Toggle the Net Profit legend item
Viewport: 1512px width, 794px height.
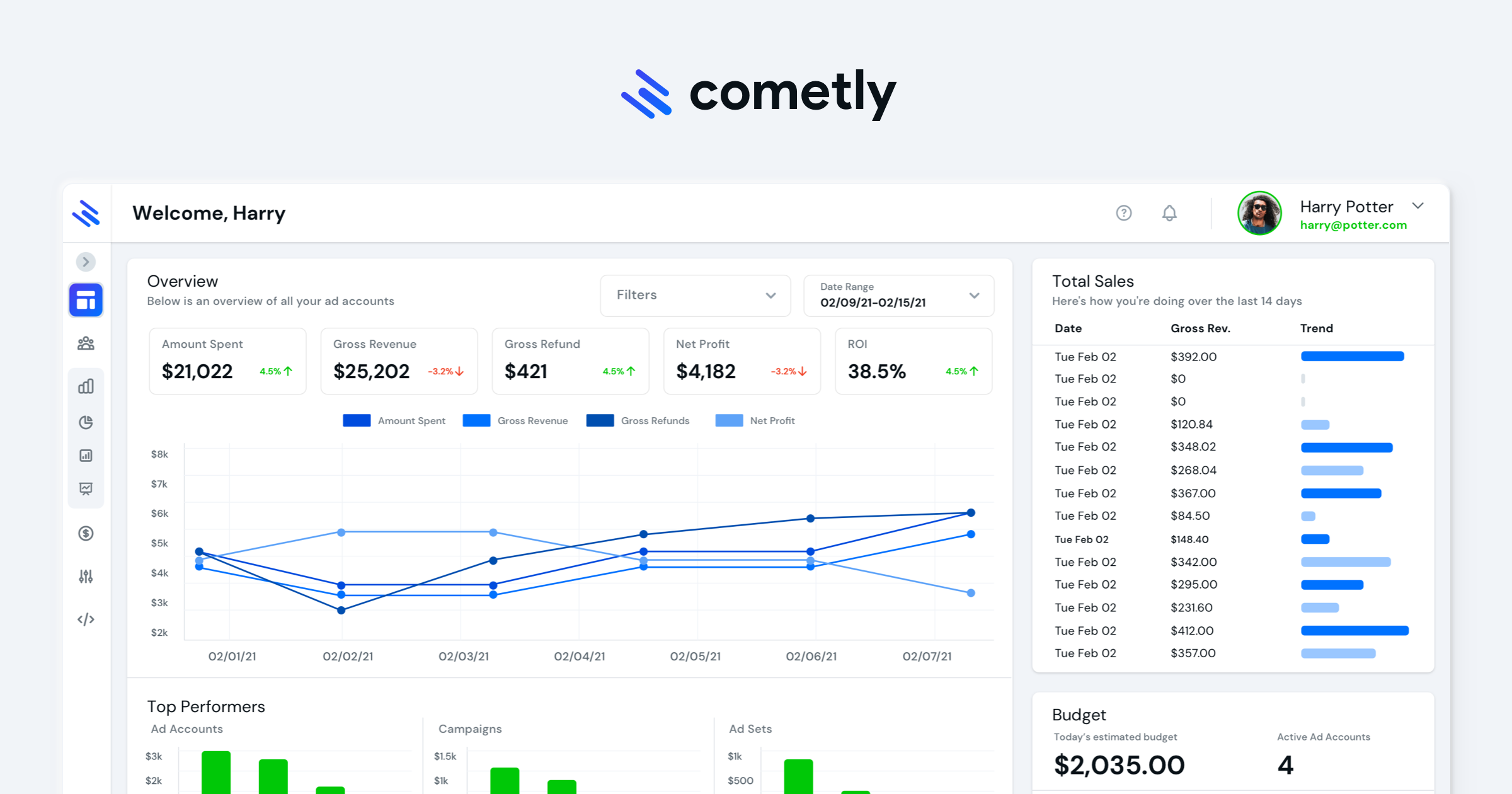click(x=755, y=420)
